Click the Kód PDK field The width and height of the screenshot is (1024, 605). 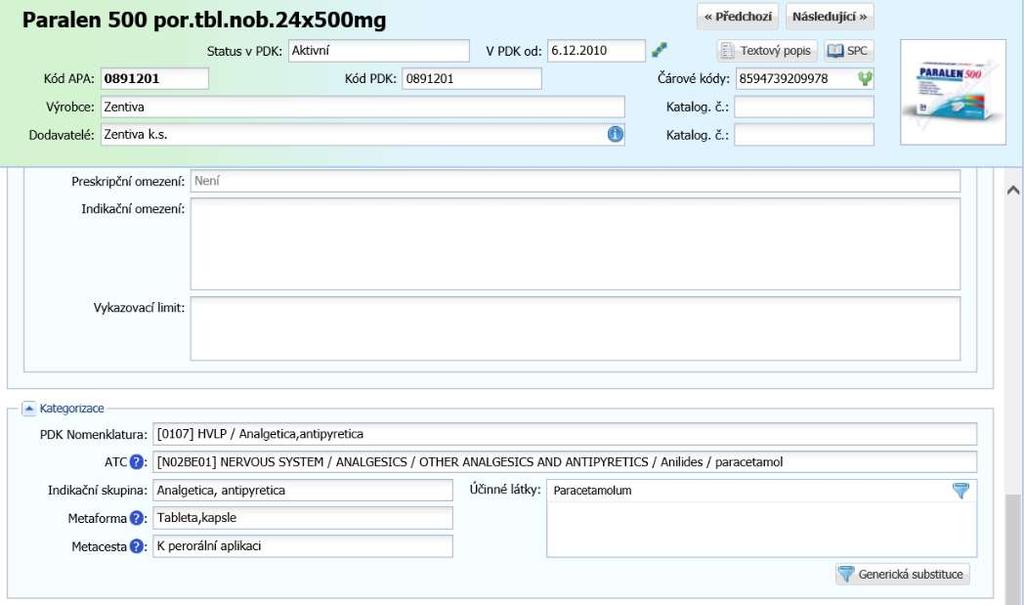472,78
